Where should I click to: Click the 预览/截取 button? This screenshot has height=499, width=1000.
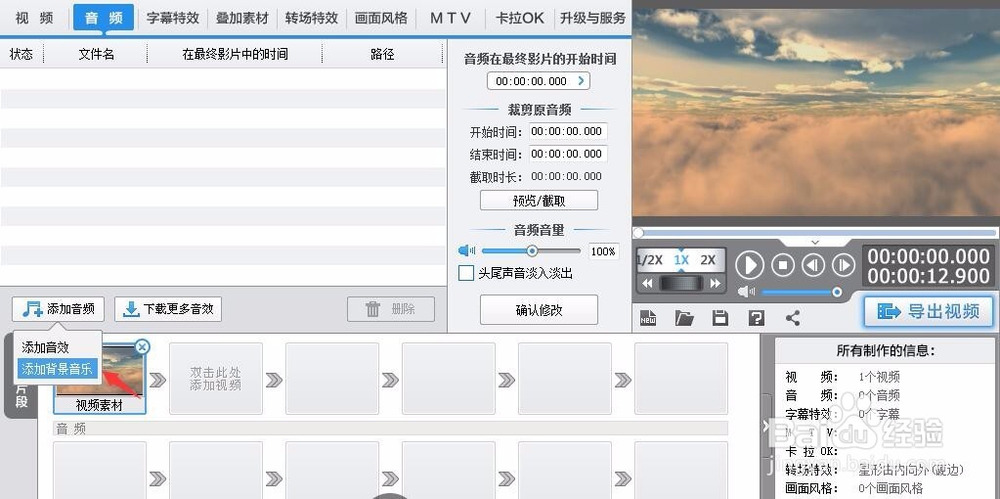coord(539,200)
